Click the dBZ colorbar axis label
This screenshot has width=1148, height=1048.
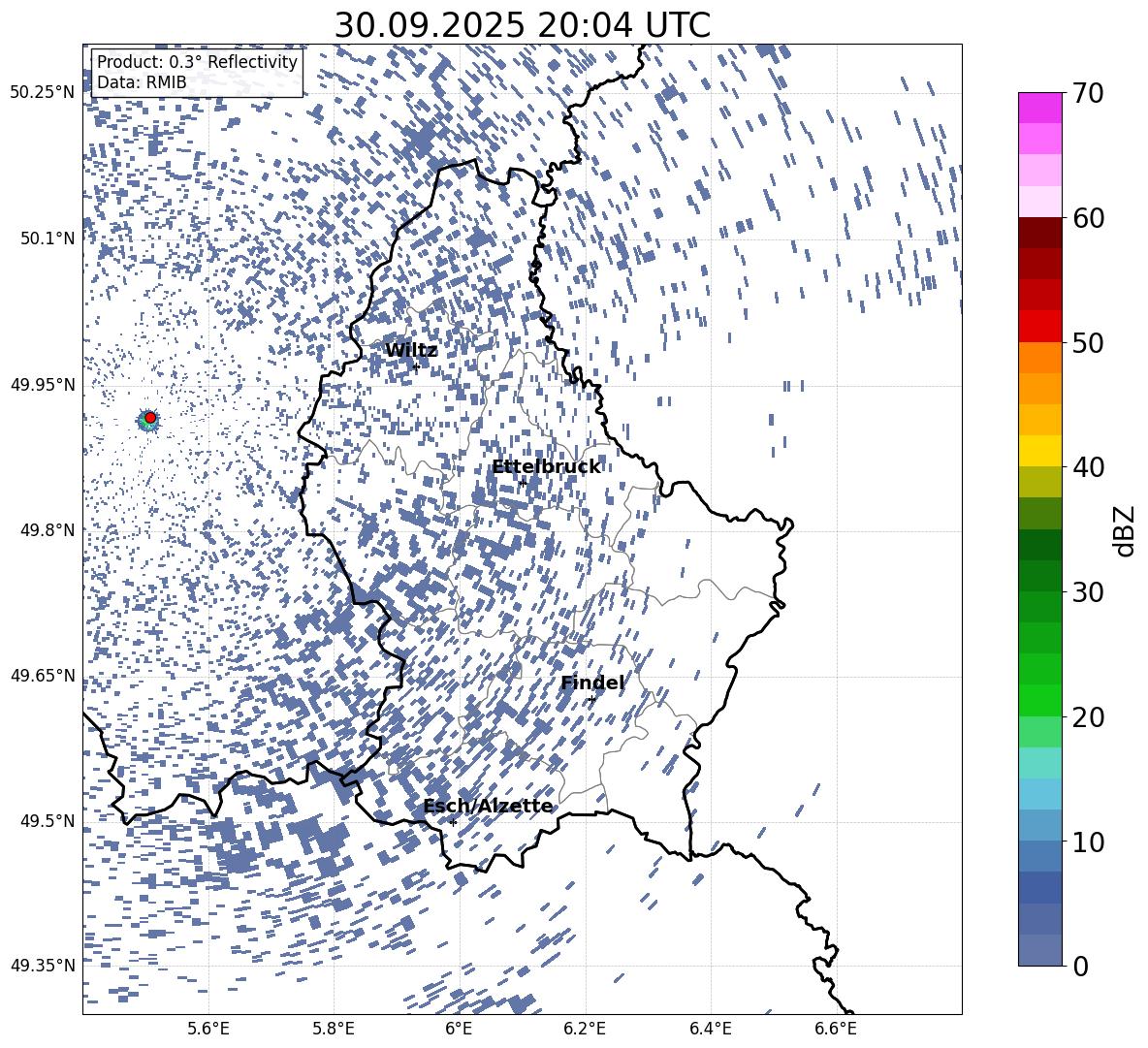1126,530
